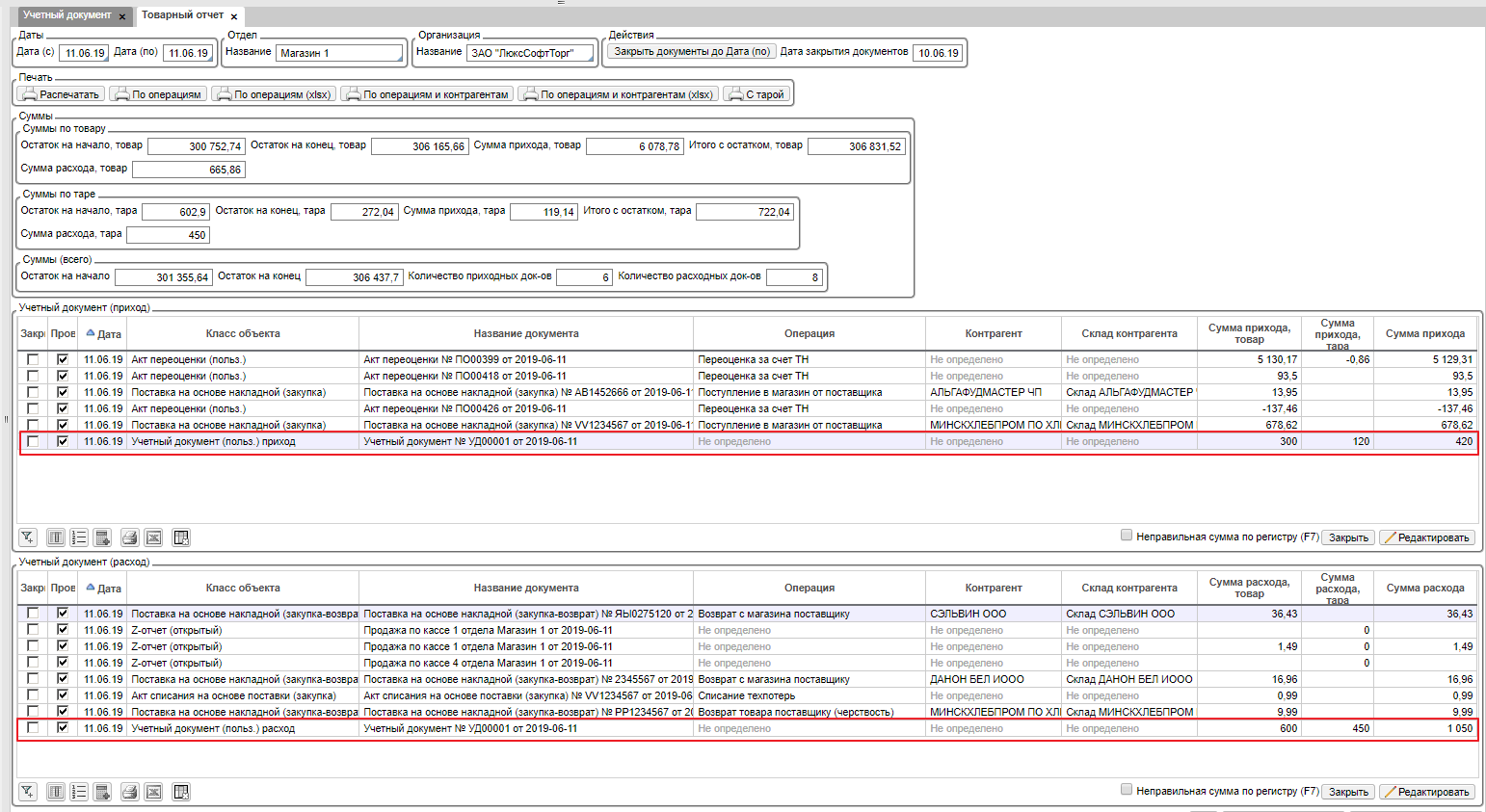Enable 'Неправильная сумма по регистру' checkbox for incoming table

pyautogui.click(x=1127, y=536)
